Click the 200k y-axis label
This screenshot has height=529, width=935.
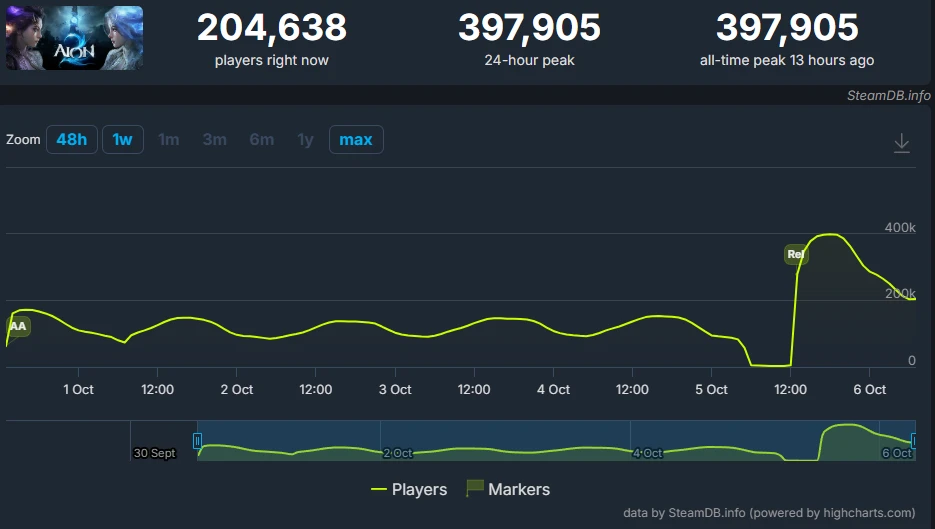[900, 293]
